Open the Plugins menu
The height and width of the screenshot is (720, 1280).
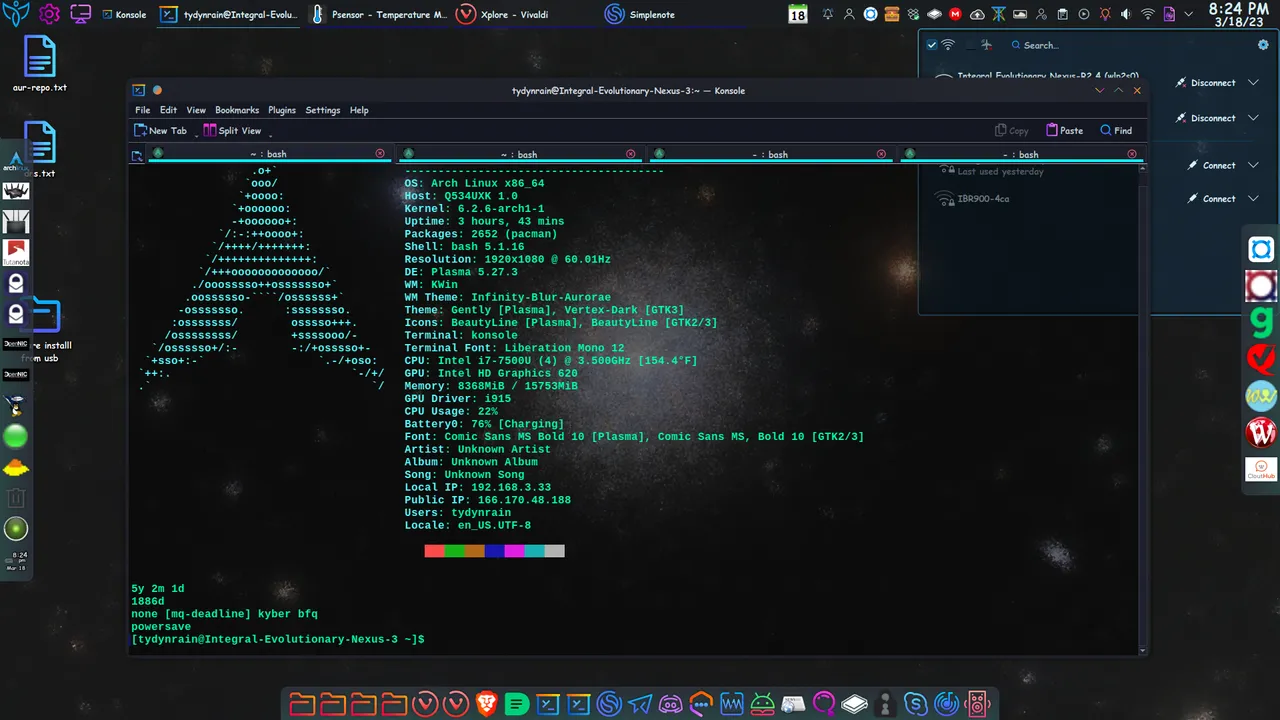coord(282,110)
